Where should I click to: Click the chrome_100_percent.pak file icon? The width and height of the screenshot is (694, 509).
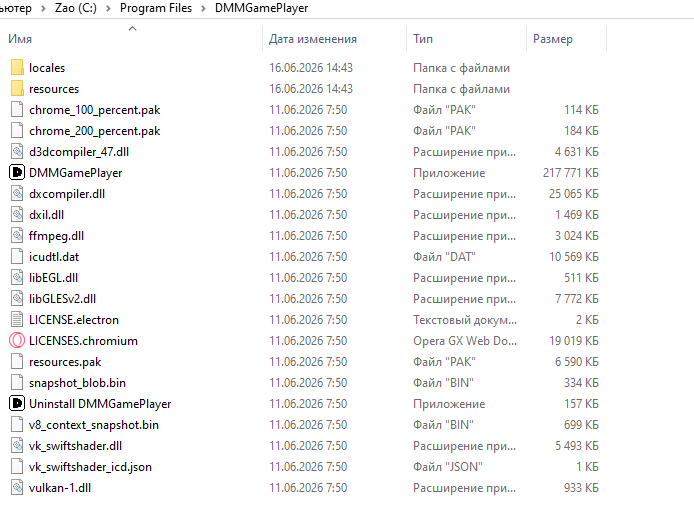[17, 110]
